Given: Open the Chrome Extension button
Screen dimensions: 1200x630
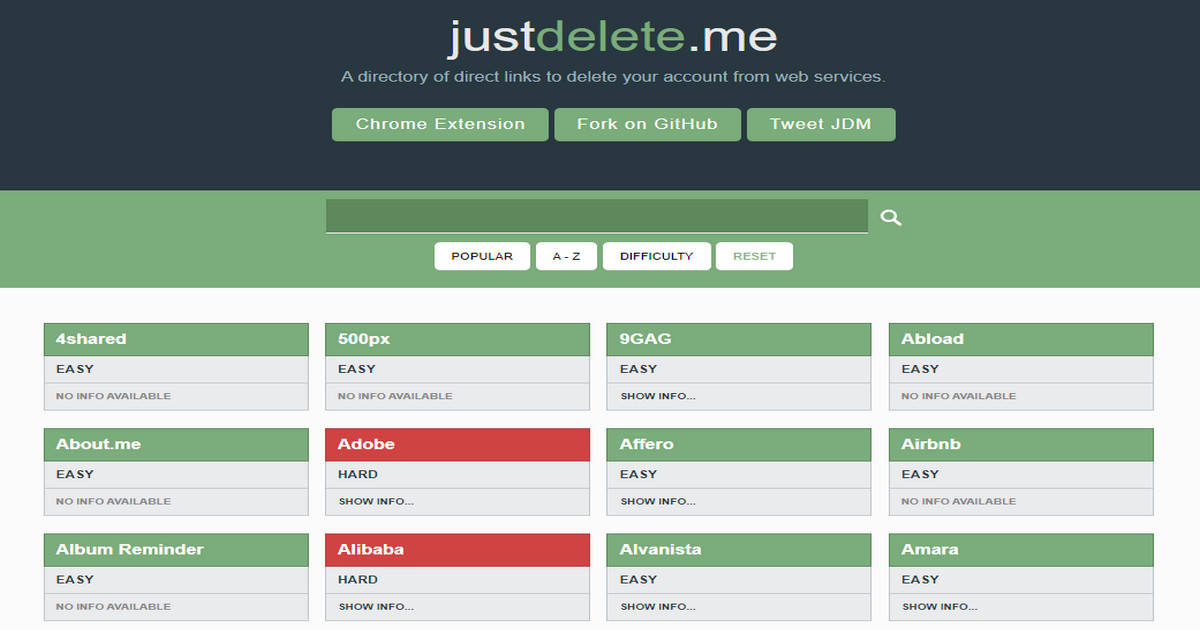Looking at the screenshot, I should tap(440, 124).
